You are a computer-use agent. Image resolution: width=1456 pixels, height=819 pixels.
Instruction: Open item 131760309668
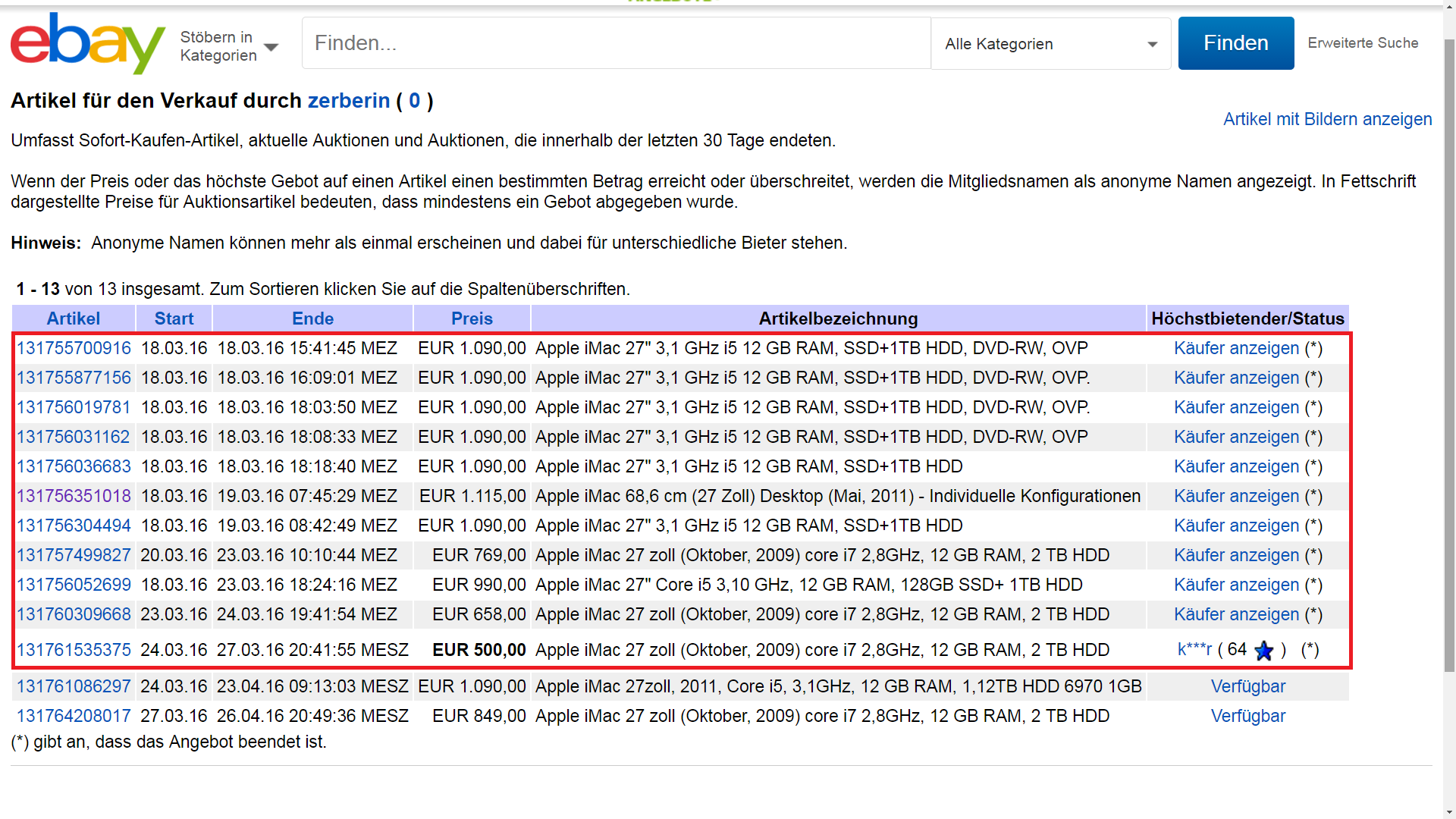click(74, 614)
